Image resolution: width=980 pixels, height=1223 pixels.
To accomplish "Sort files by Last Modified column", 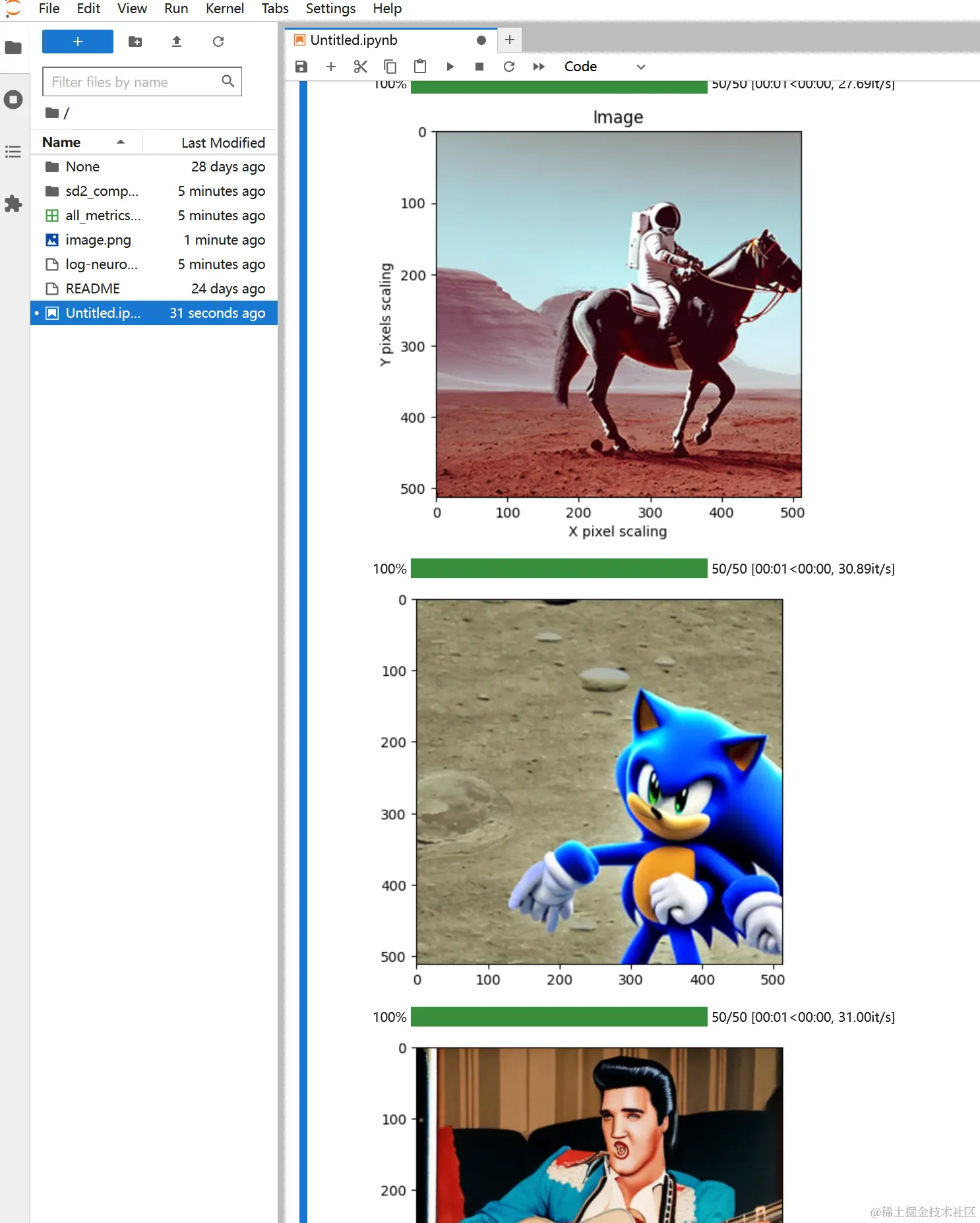I will (x=210, y=142).
